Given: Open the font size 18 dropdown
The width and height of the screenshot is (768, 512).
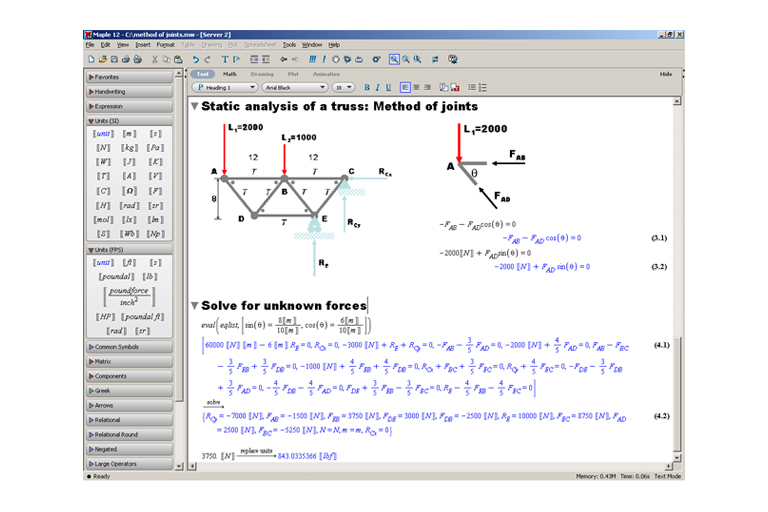Looking at the screenshot, I should (x=343, y=87).
